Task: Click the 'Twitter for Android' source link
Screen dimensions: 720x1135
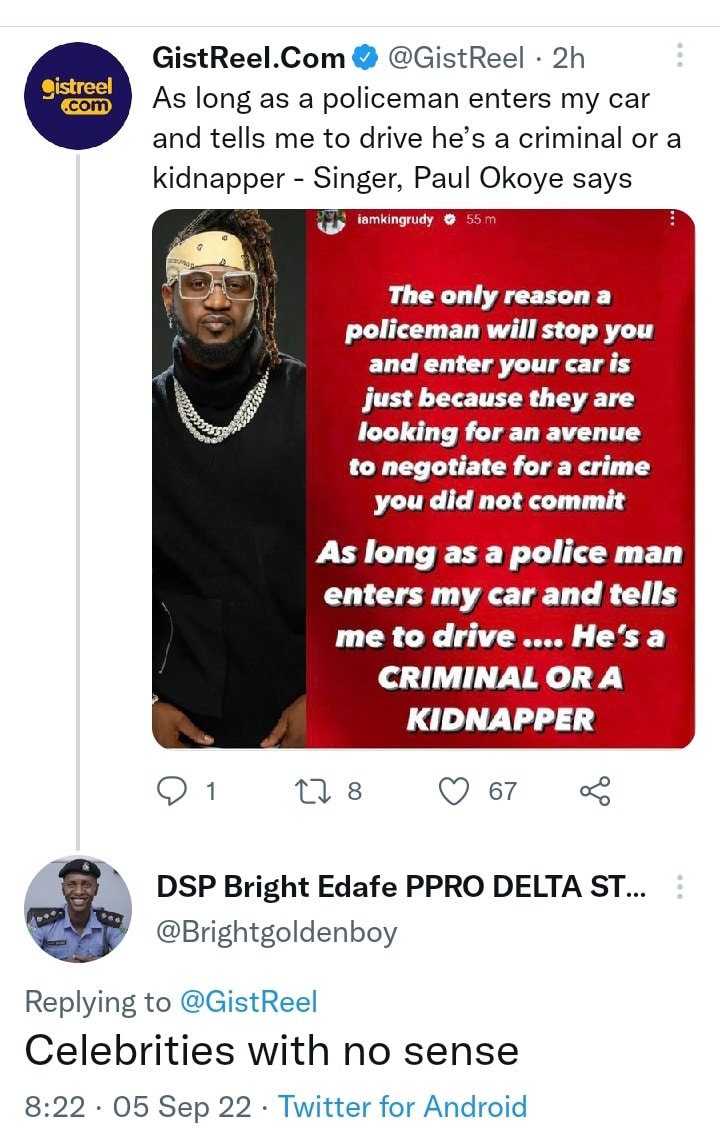Action: coord(402,1106)
